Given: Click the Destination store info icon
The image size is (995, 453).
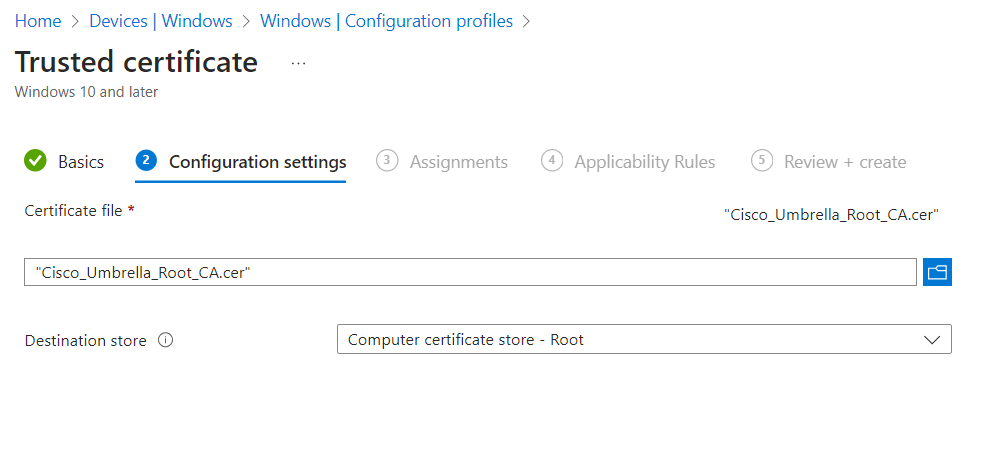Looking at the screenshot, I should point(166,340).
